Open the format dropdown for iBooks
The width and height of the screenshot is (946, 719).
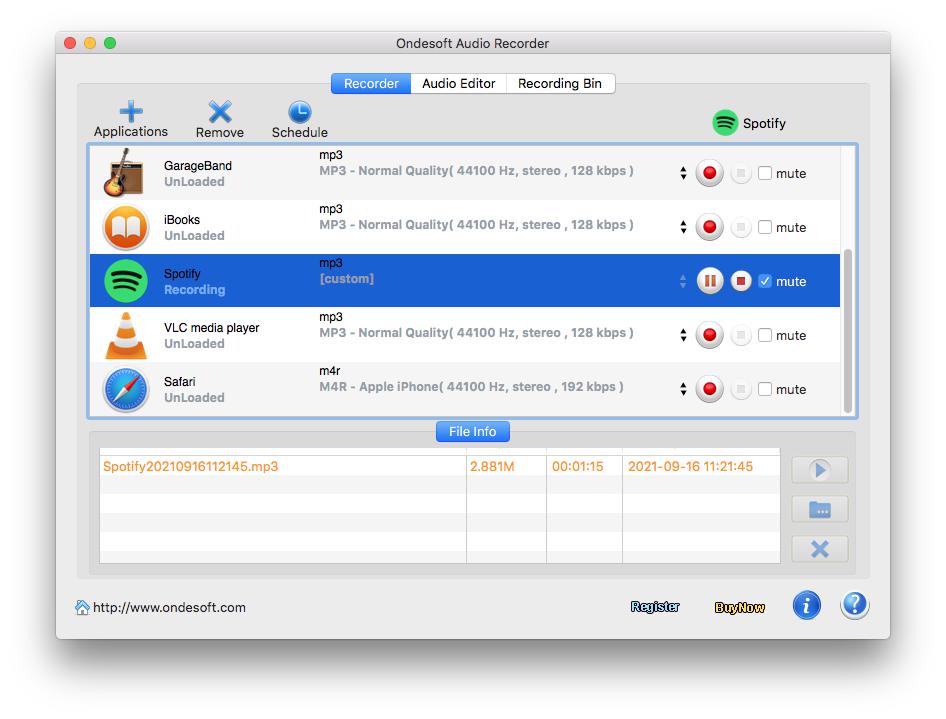[x=683, y=227]
